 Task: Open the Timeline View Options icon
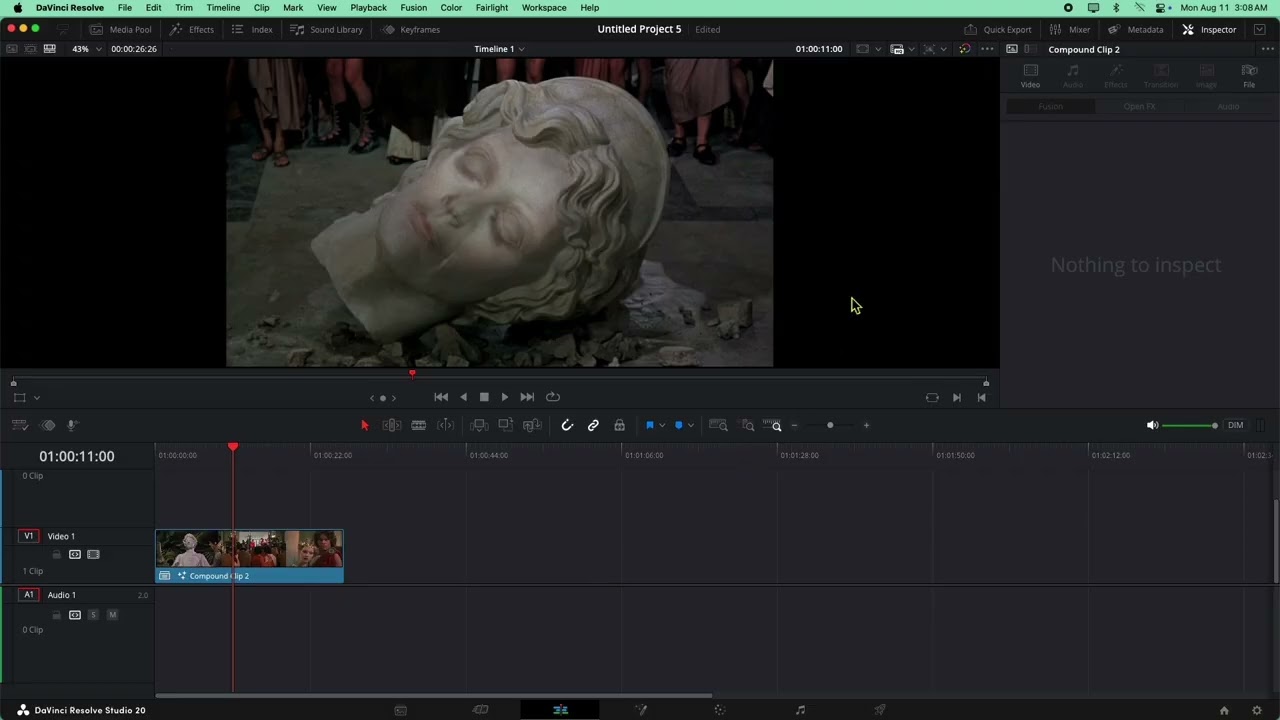(x=19, y=426)
